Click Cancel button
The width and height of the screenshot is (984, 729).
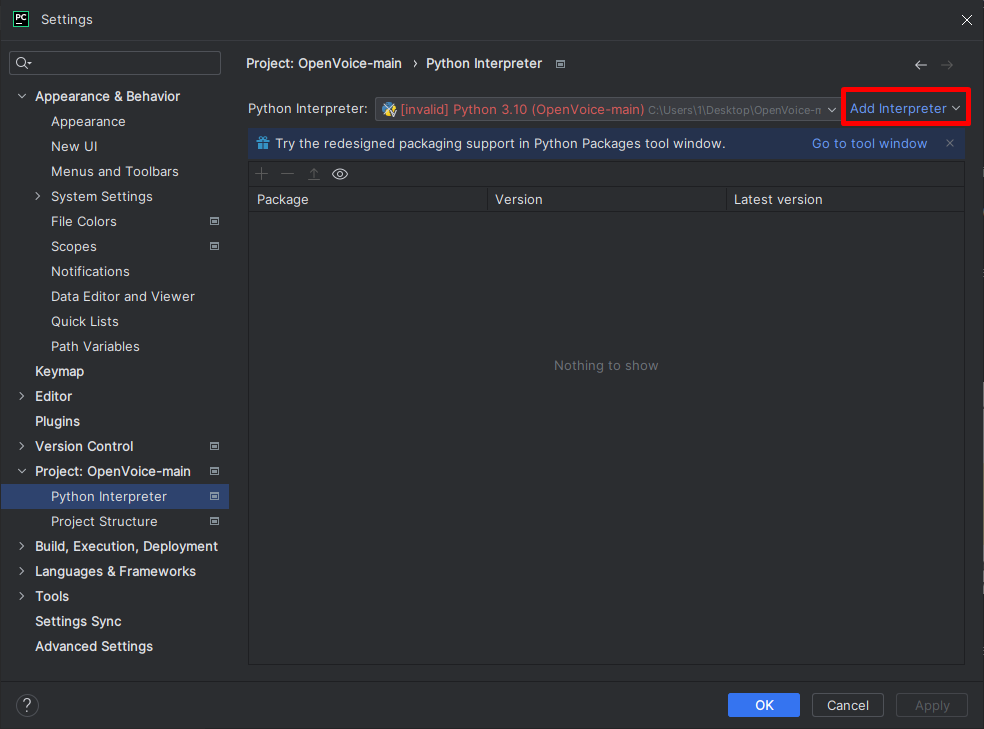click(848, 705)
